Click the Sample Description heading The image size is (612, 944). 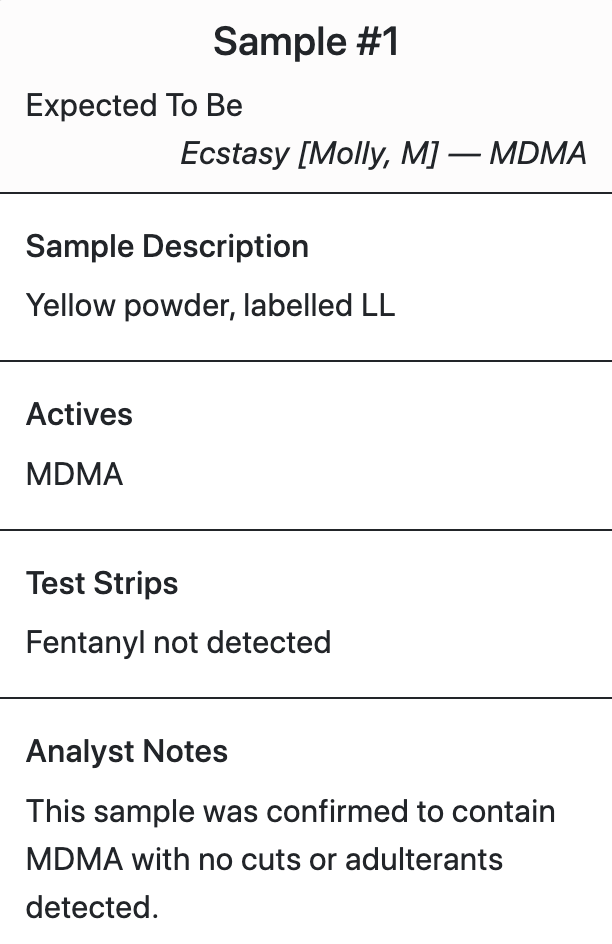[x=167, y=247]
